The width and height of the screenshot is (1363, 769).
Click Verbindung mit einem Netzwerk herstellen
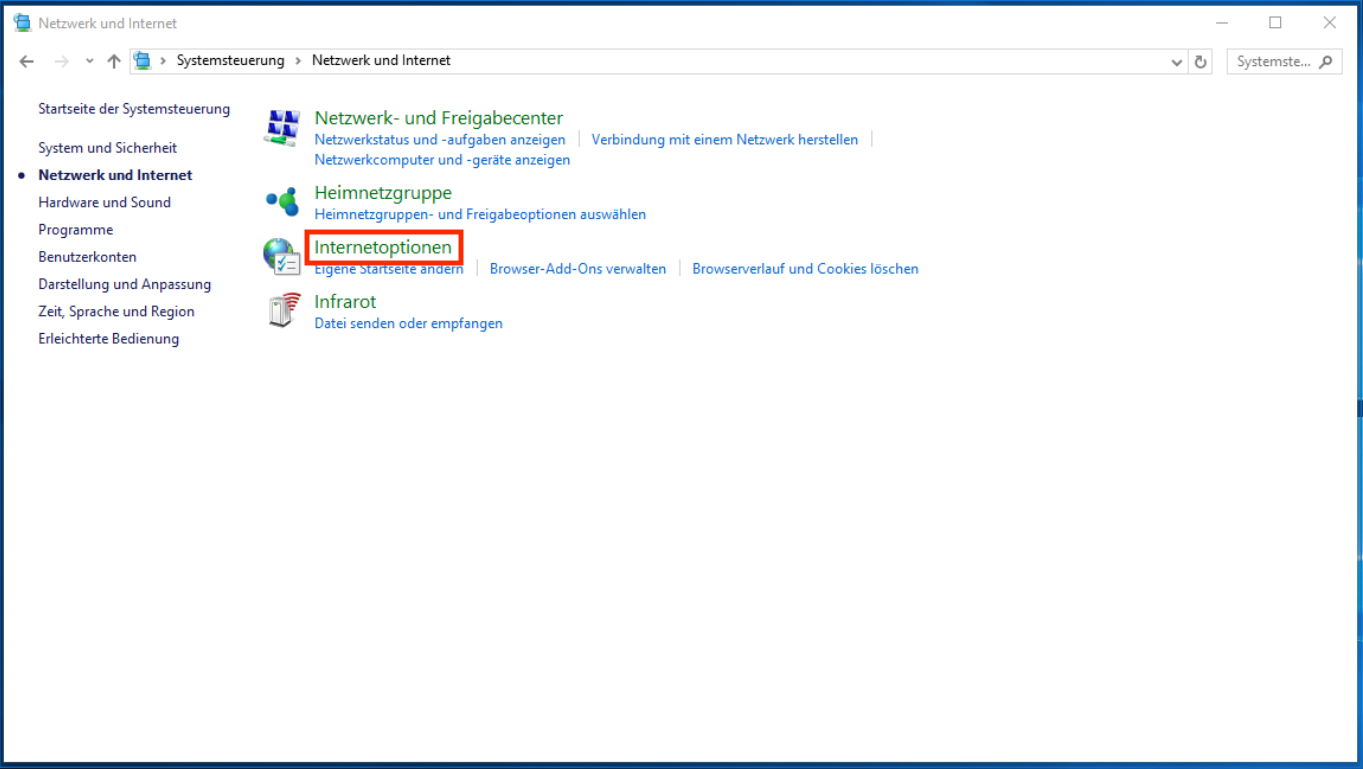click(725, 140)
